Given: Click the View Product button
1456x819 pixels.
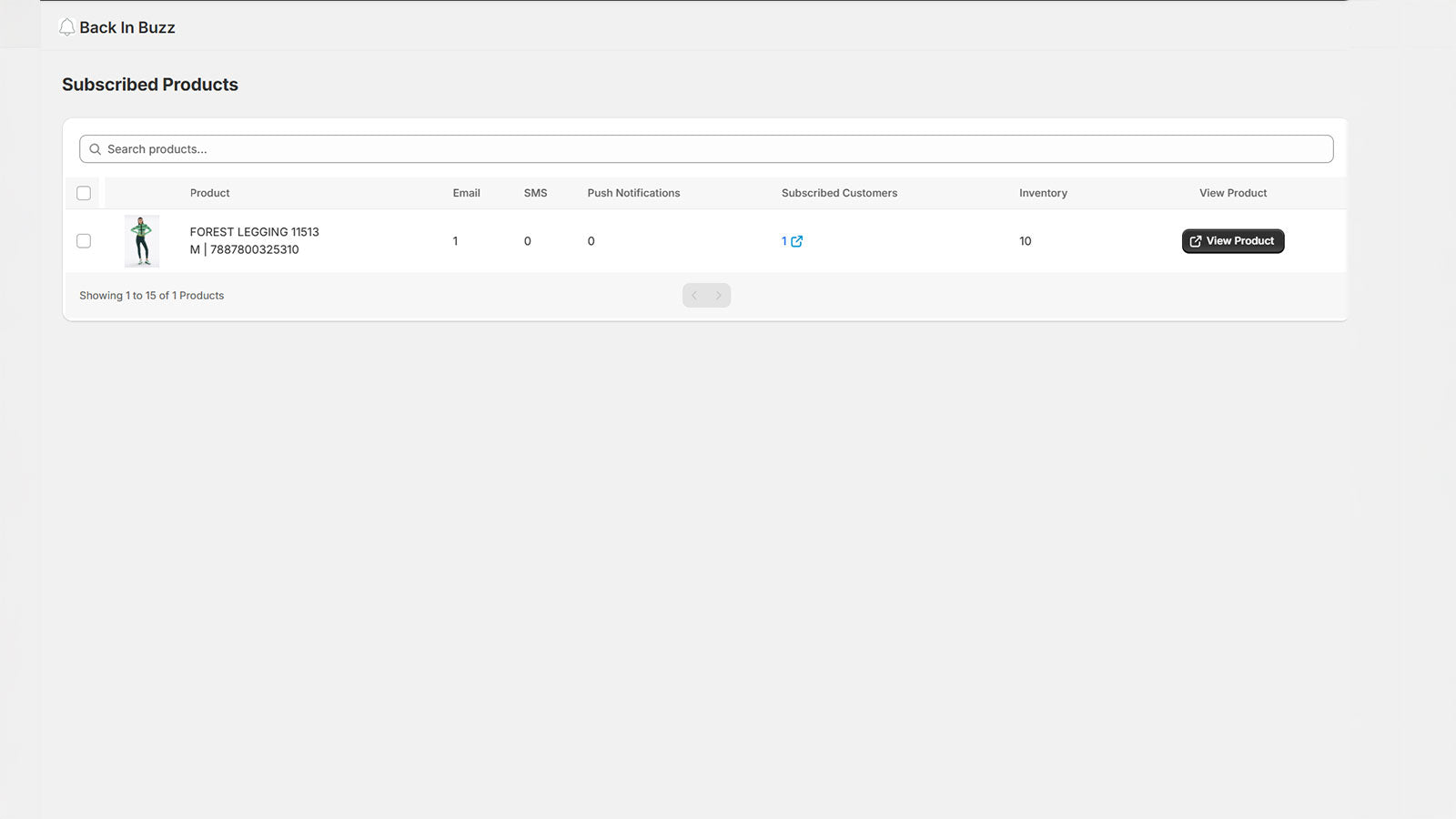Looking at the screenshot, I should pos(1233,241).
